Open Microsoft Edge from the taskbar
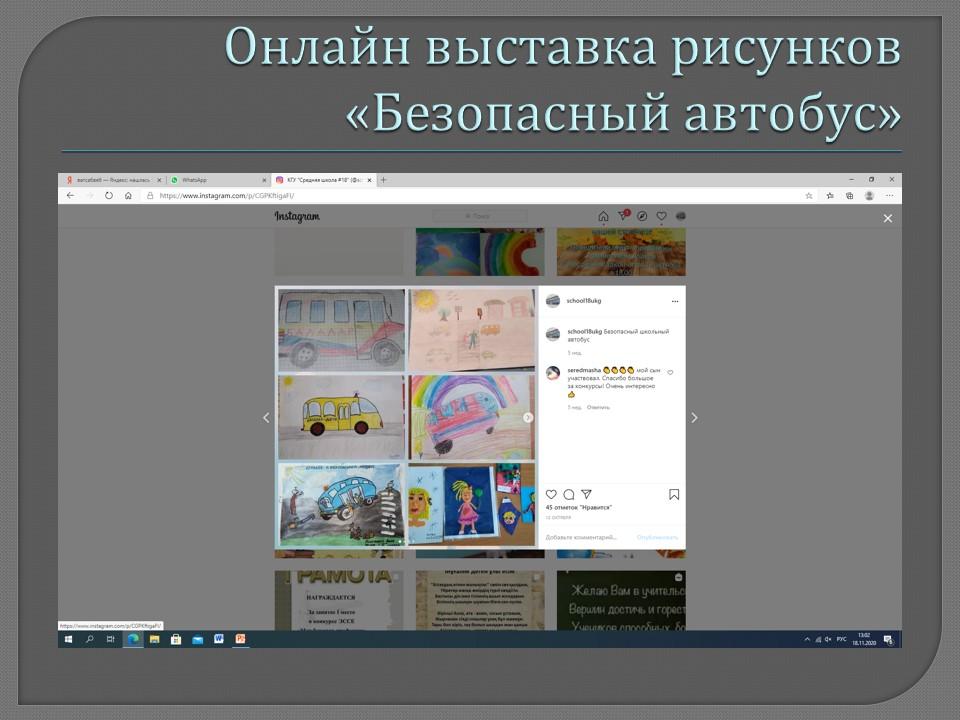This screenshot has width=960, height=720. pos(133,639)
